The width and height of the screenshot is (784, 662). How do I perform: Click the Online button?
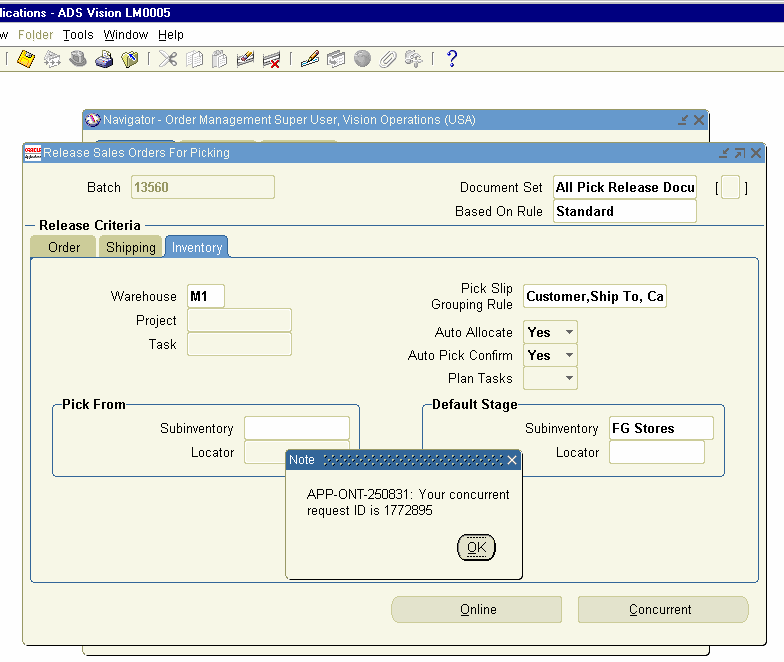coord(476,610)
